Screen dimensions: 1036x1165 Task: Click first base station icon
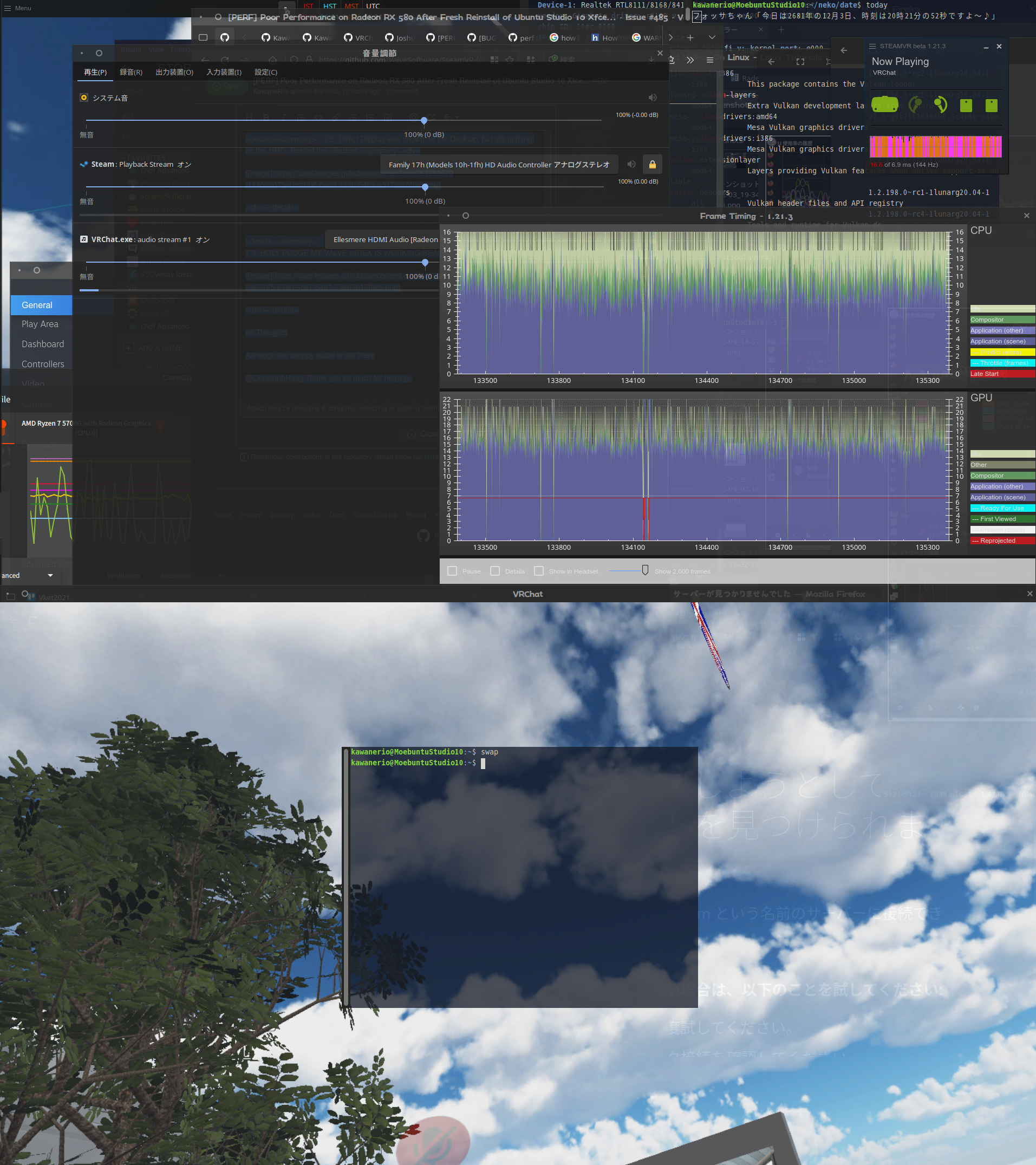click(966, 105)
